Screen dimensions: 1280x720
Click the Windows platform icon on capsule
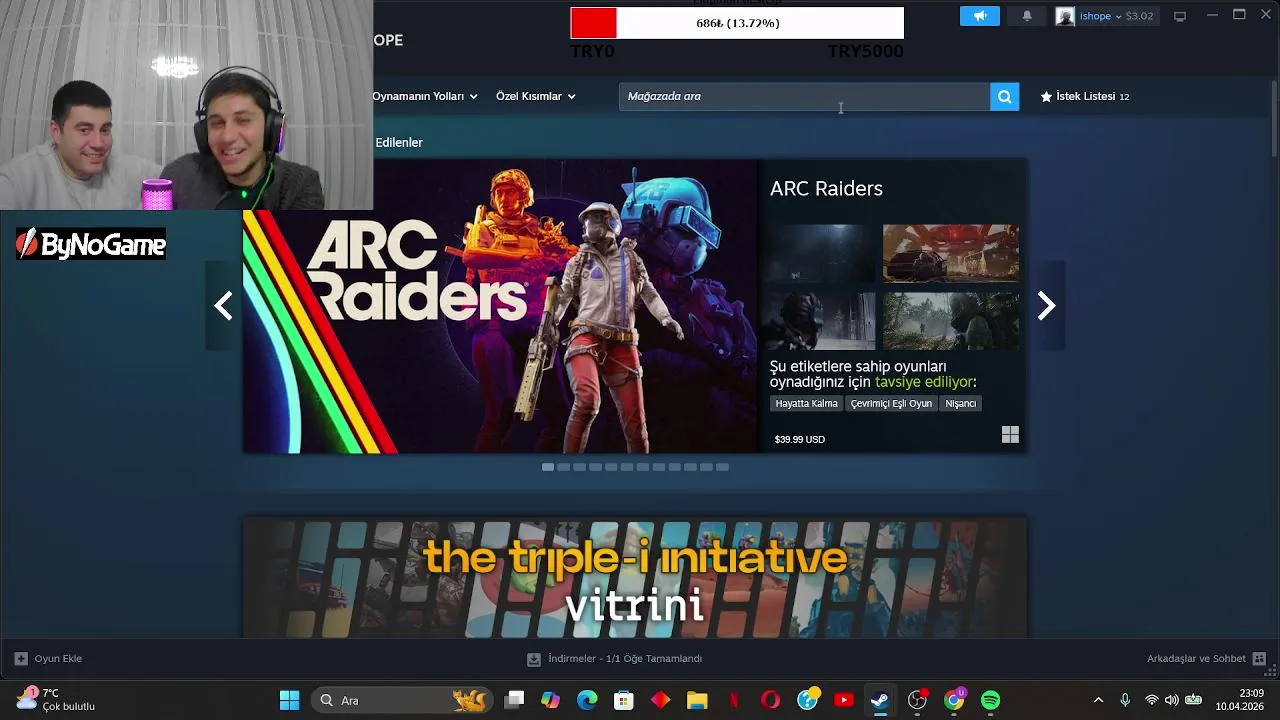1010,435
